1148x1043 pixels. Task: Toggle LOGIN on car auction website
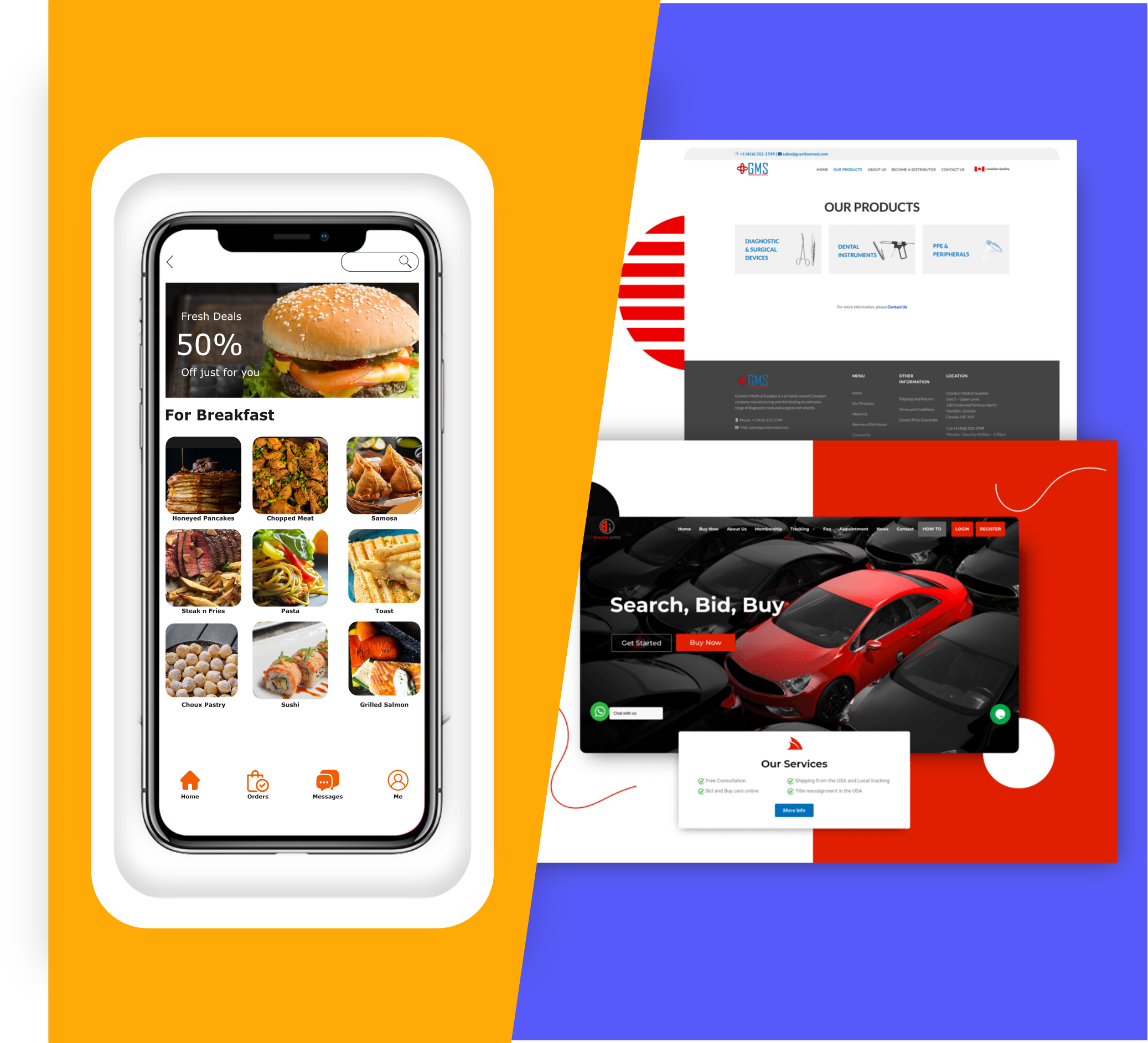click(966, 528)
